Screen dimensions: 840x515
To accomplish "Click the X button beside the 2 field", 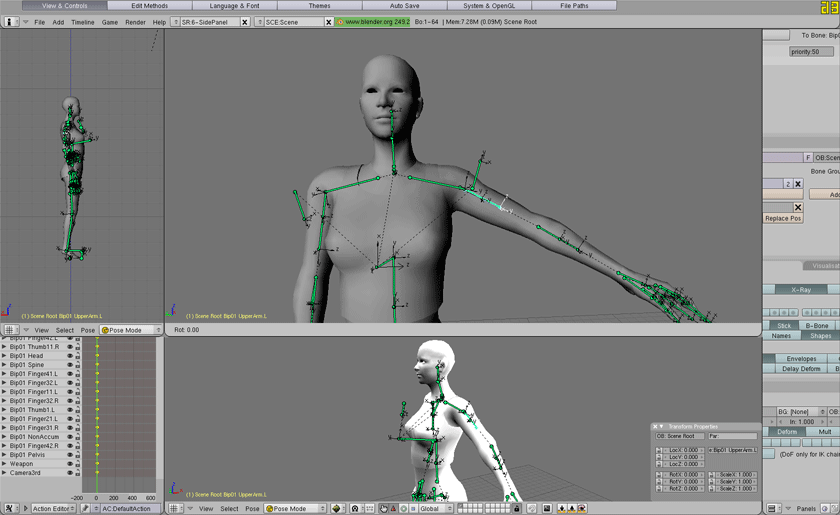I will [798, 184].
